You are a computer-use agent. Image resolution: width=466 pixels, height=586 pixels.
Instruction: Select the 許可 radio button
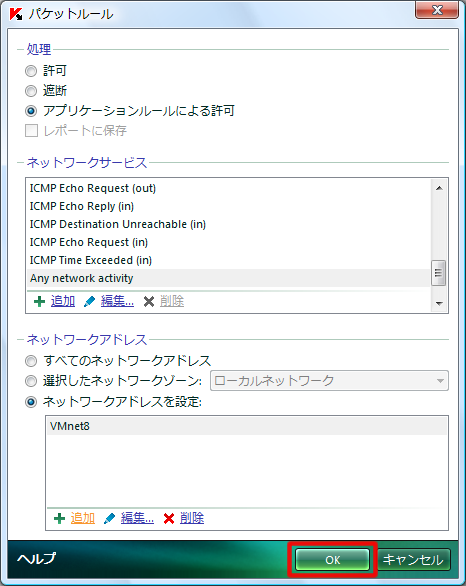point(31,71)
